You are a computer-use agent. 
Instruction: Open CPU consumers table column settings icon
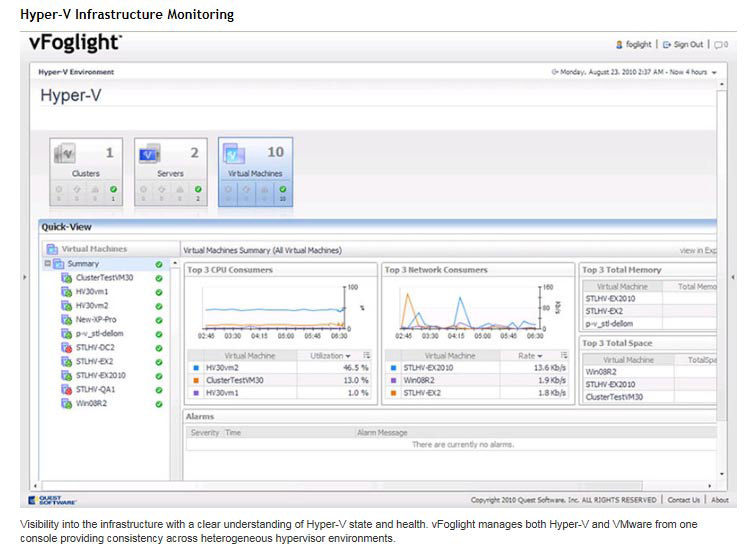[x=366, y=355]
